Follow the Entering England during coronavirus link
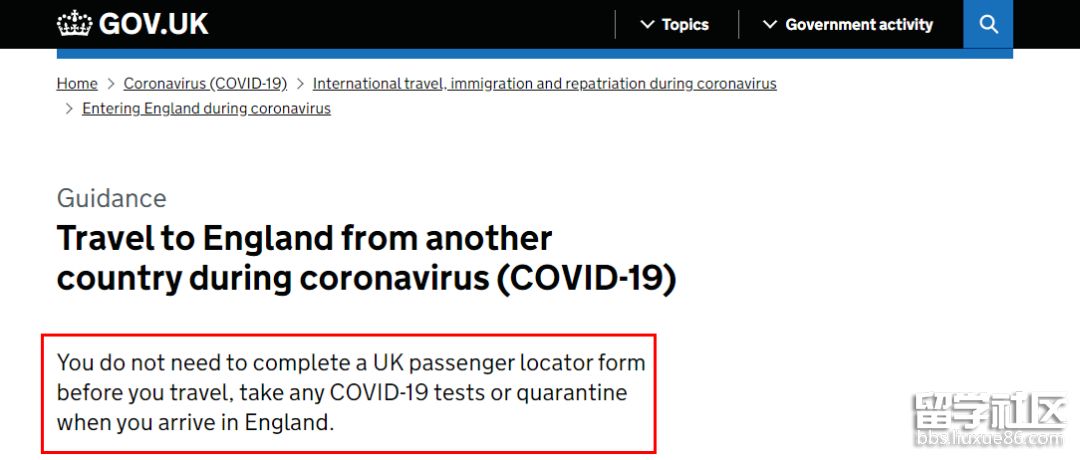 [206, 109]
